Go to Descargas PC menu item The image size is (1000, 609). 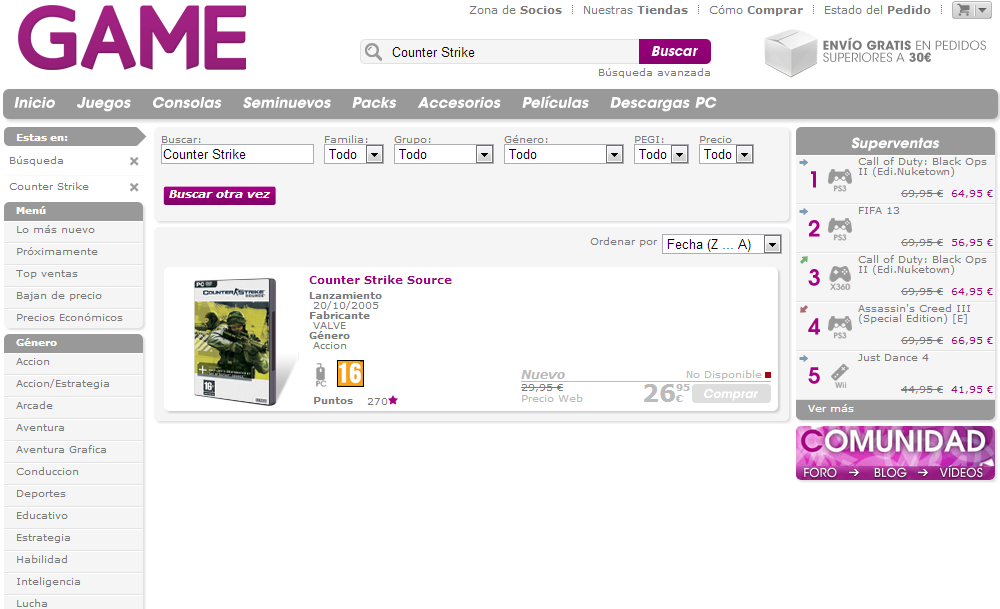663,103
